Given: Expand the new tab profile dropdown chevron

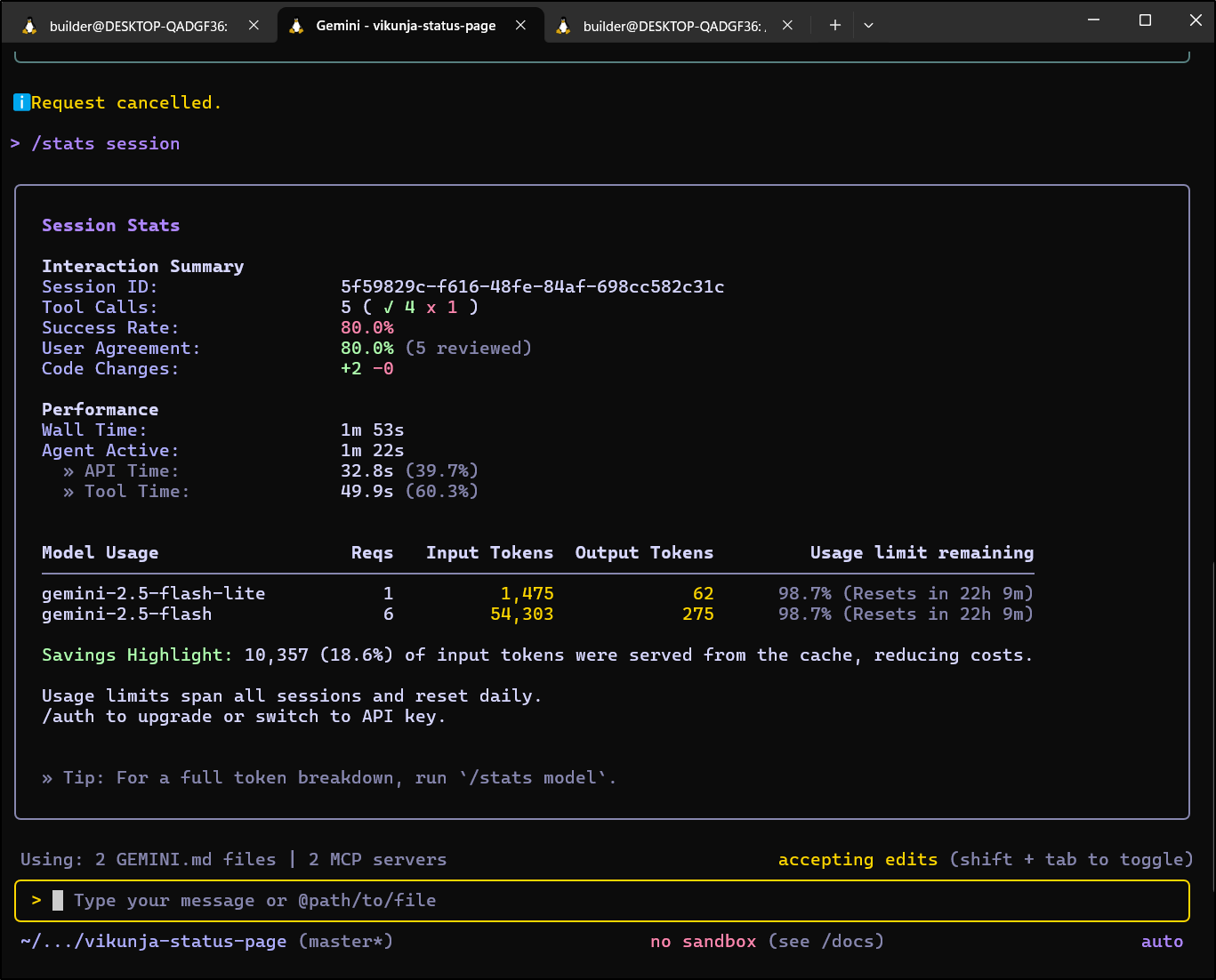Looking at the screenshot, I should pos(868,26).
